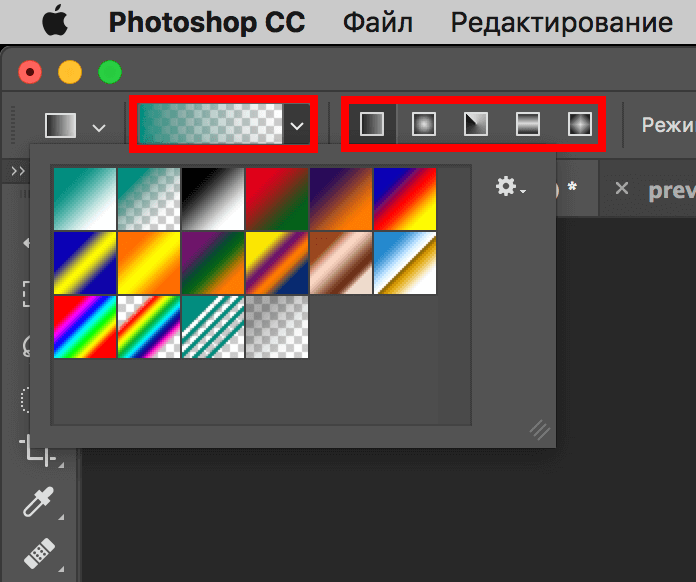Choose the orange, yellow, orange gradient preset
This screenshot has height=582, width=696.
149,263
